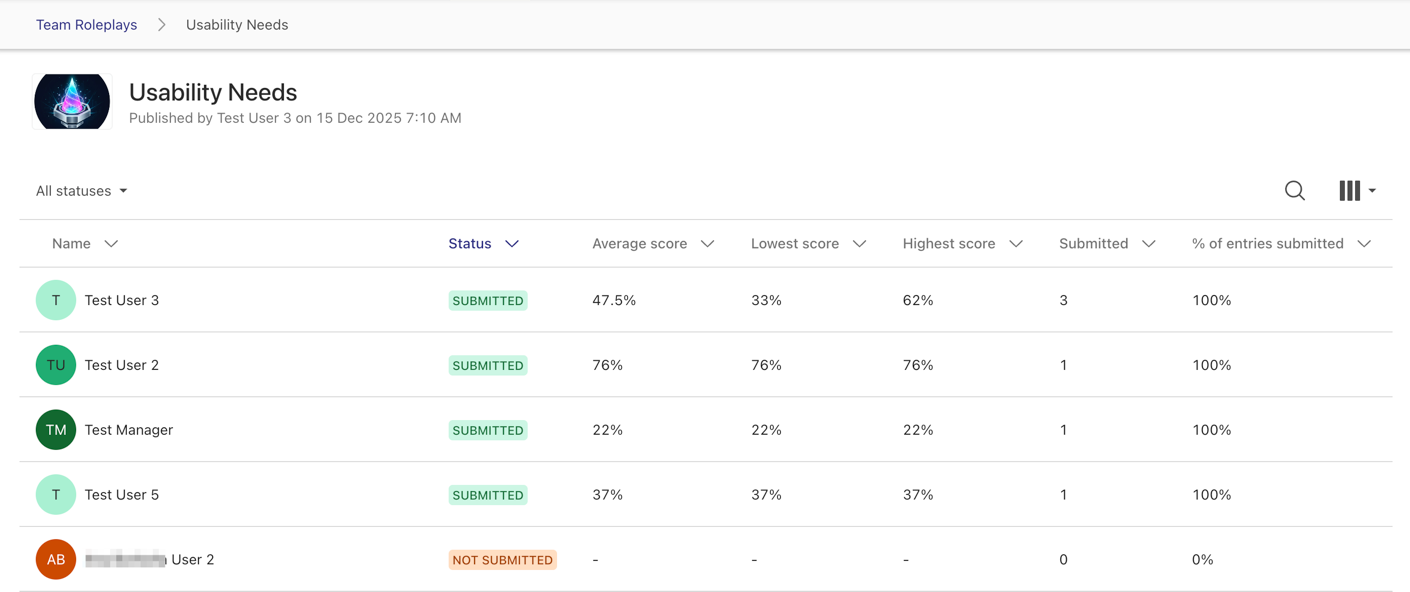Viewport: 1410px width, 592px height.
Task: Open the All statuses filter dropdown
Action: pos(82,191)
